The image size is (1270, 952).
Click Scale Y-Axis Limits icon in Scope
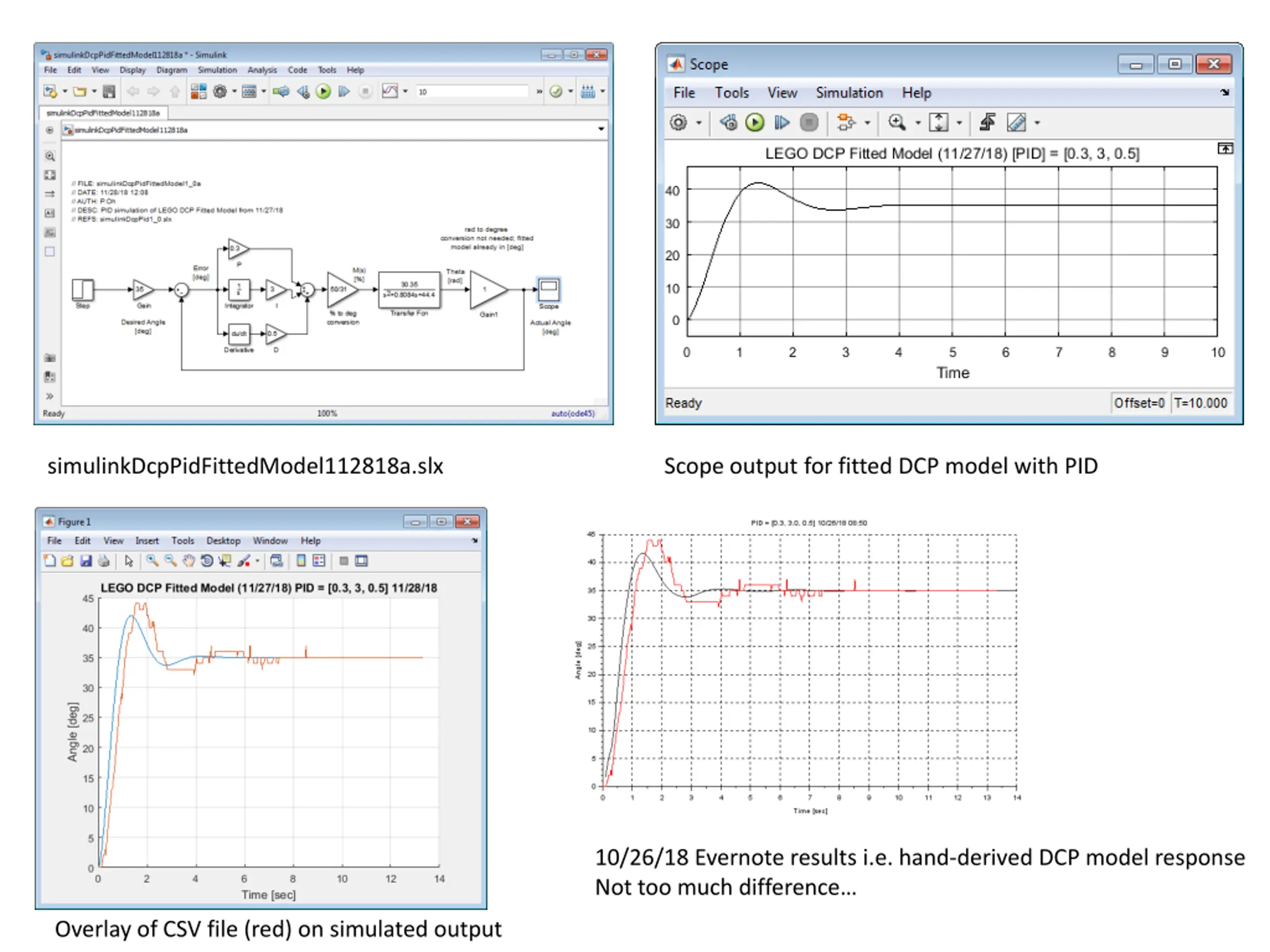[939, 122]
